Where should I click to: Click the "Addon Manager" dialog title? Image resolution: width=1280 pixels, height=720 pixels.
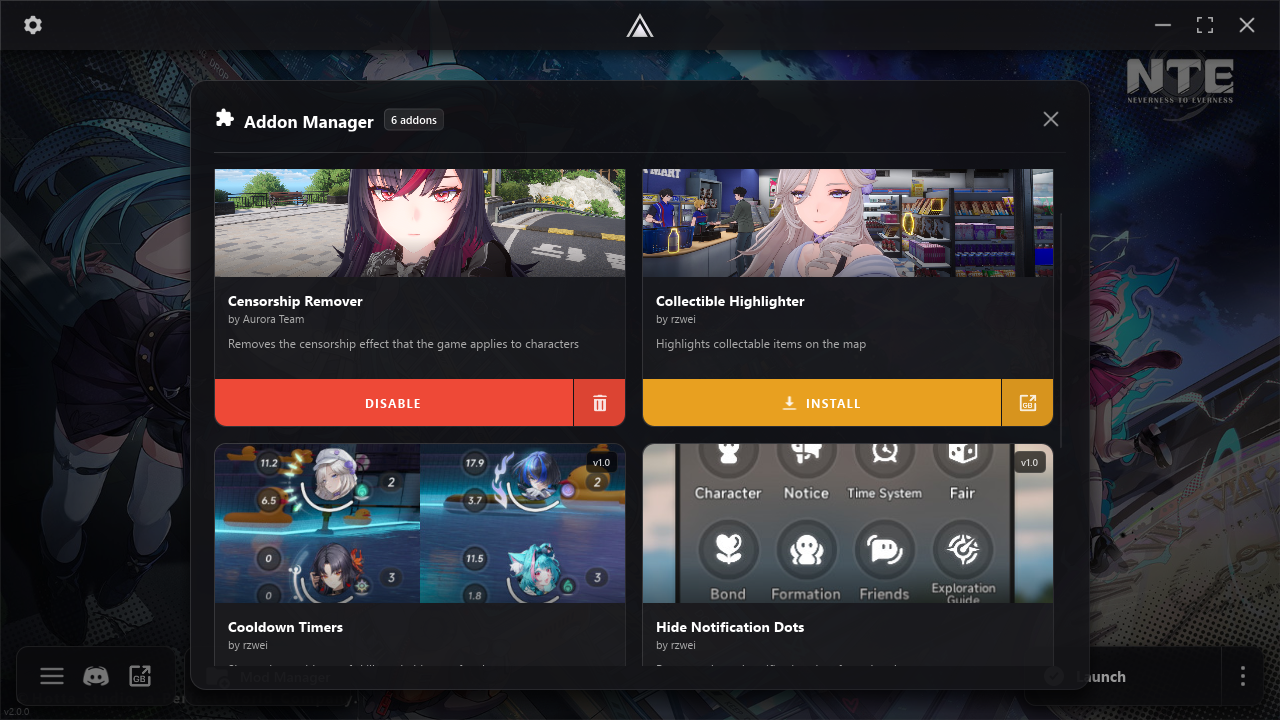click(309, 122)
